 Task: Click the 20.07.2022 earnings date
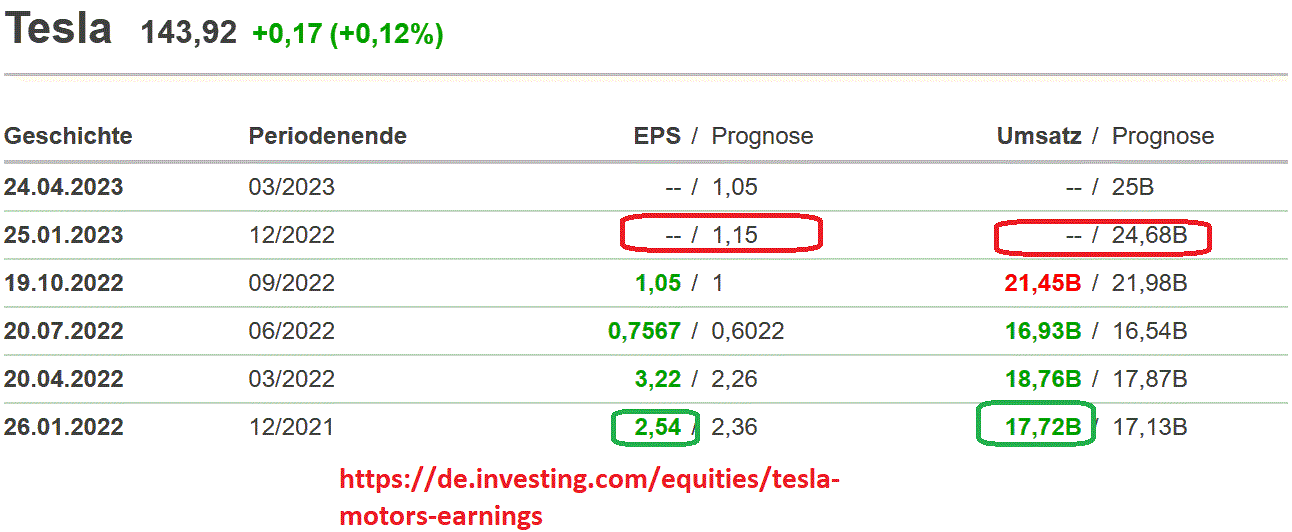tap(63, 331)
